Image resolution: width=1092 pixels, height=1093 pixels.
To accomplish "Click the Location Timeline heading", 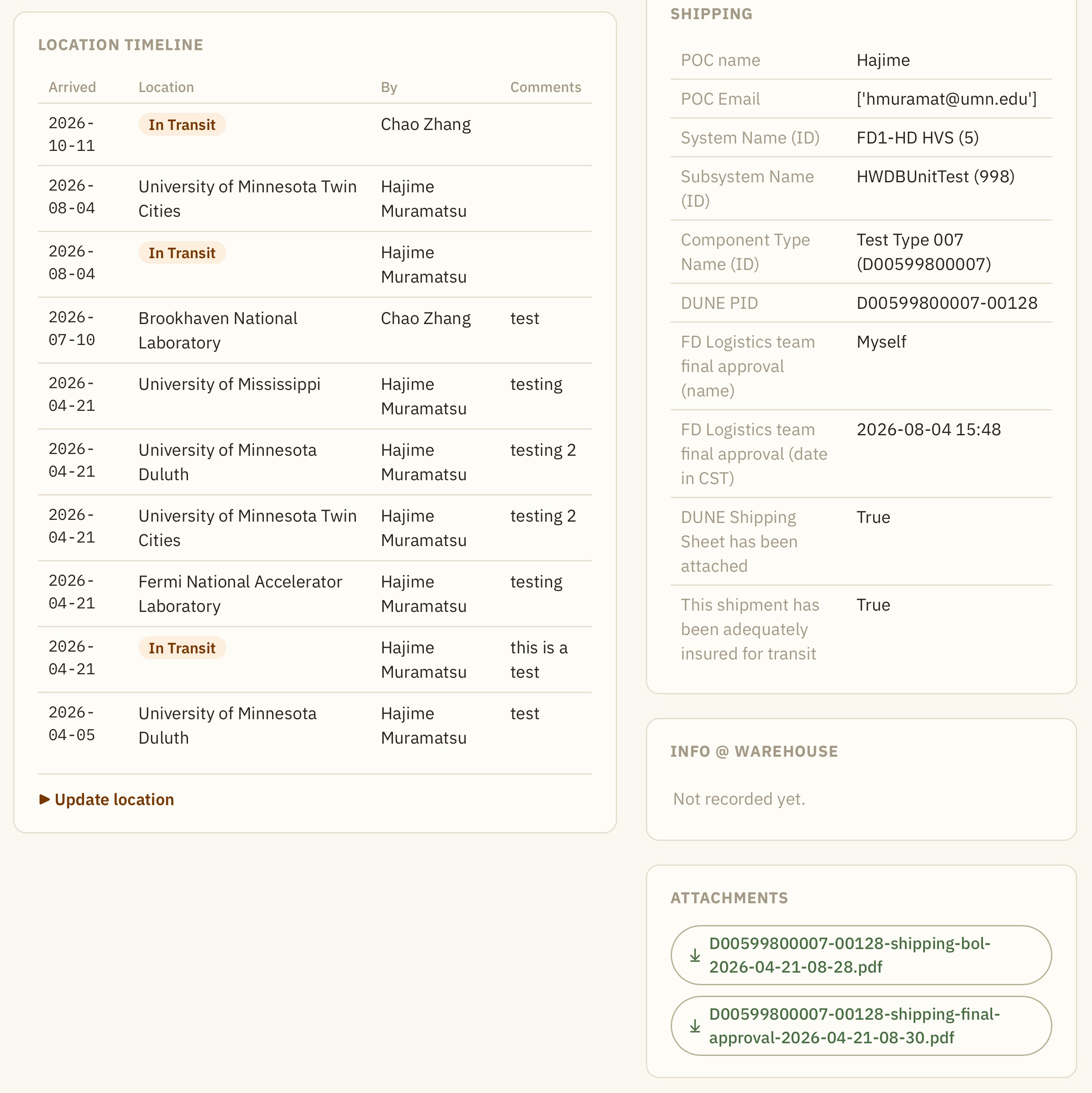I will pos(120,44).
